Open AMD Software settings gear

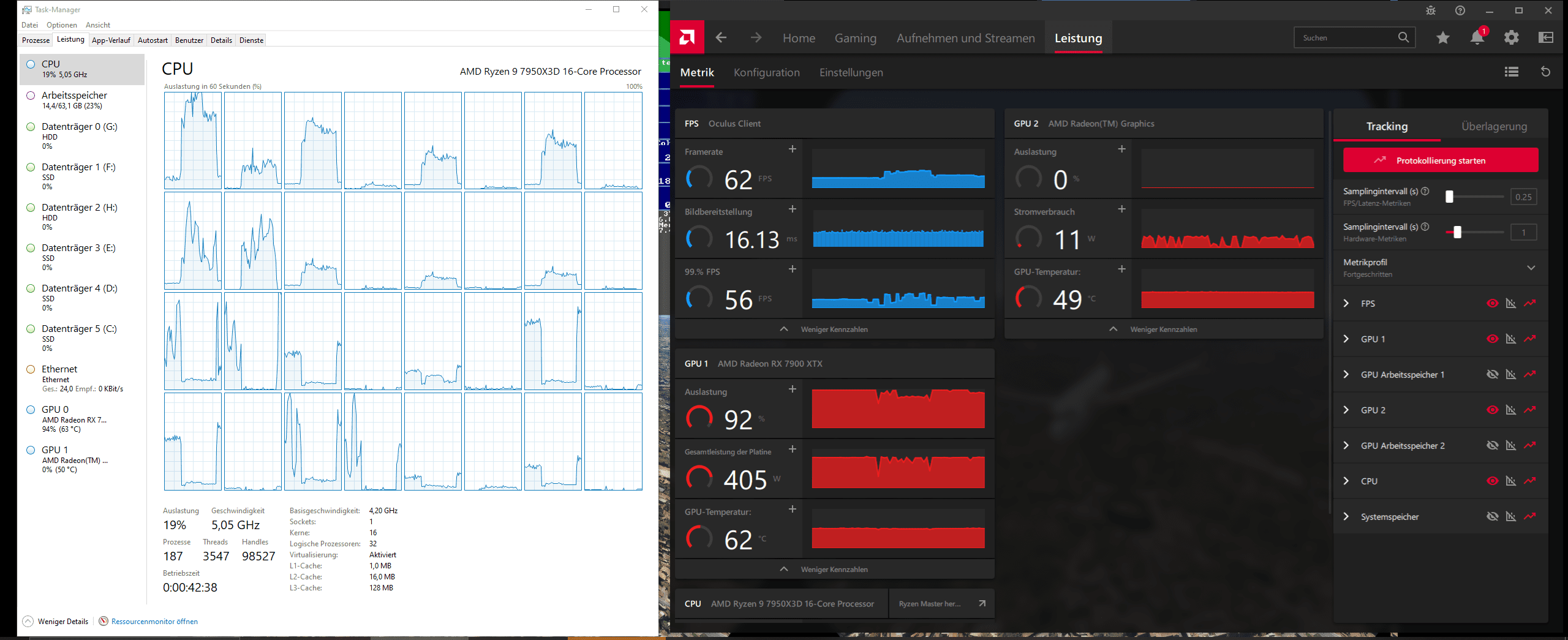pyautogui.click(x=1512, y=38)
